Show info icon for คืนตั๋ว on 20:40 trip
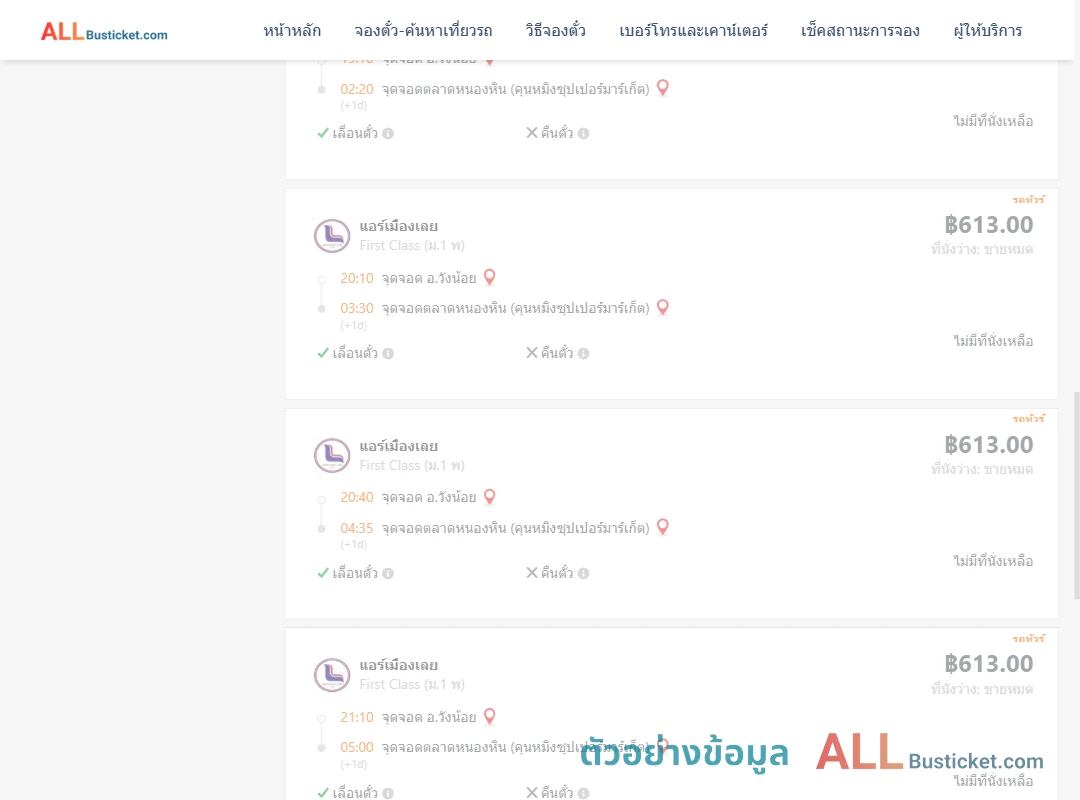Image resolution: width=1080 pixels, height=800 pixels. (583, 573)
